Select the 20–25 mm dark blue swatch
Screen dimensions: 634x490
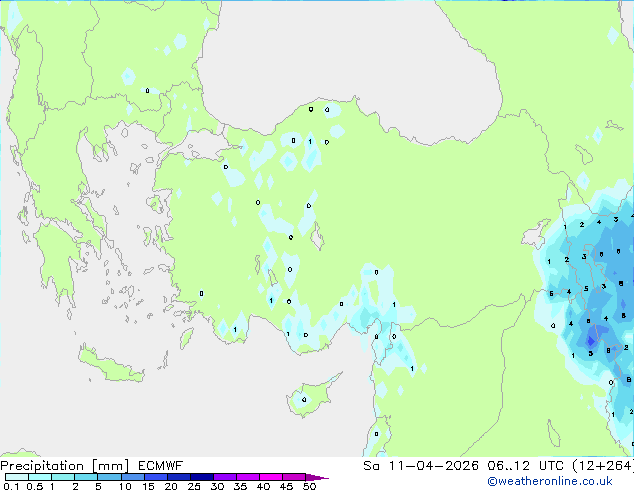pos(179,477)
